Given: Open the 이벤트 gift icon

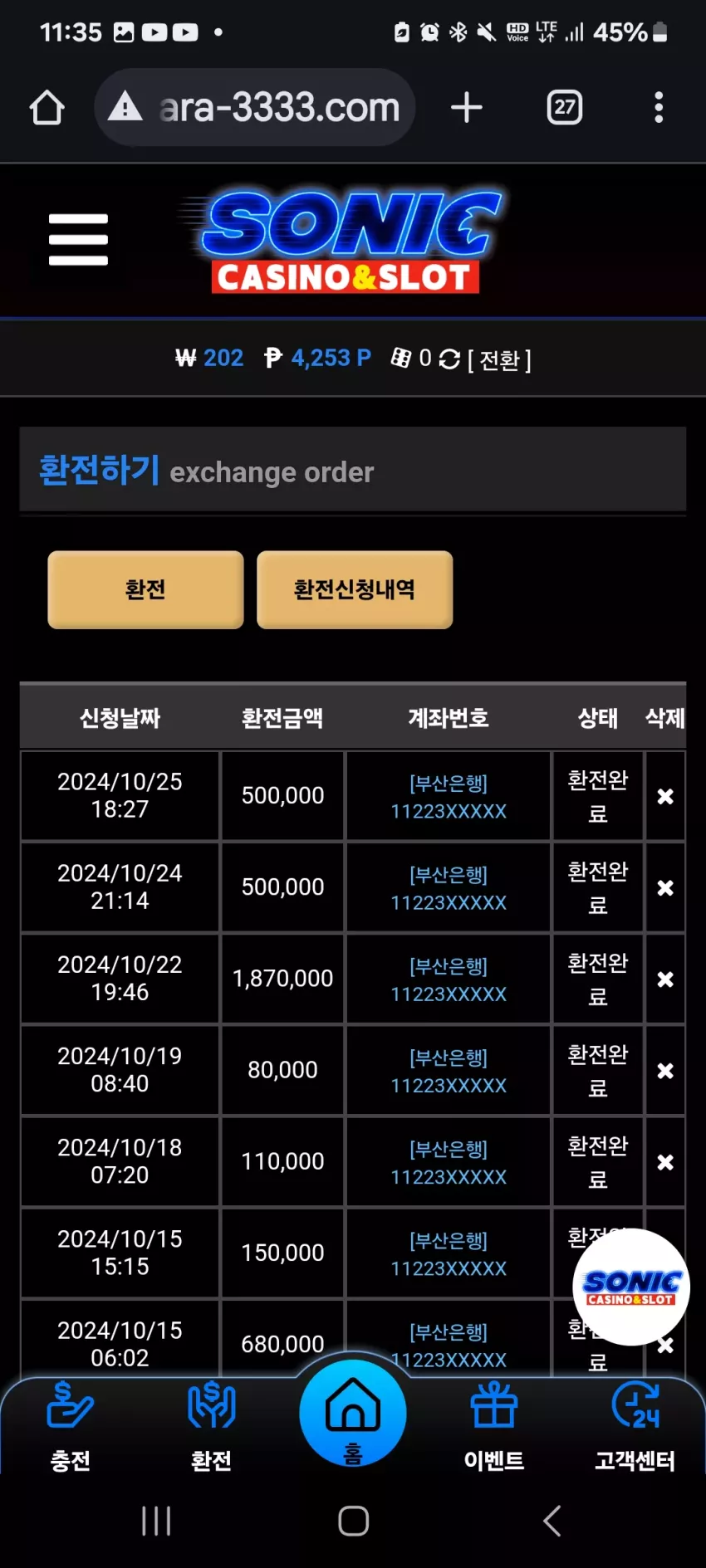Looking at the screenshot, I should pyautogui.click(x=494, y=1426).
